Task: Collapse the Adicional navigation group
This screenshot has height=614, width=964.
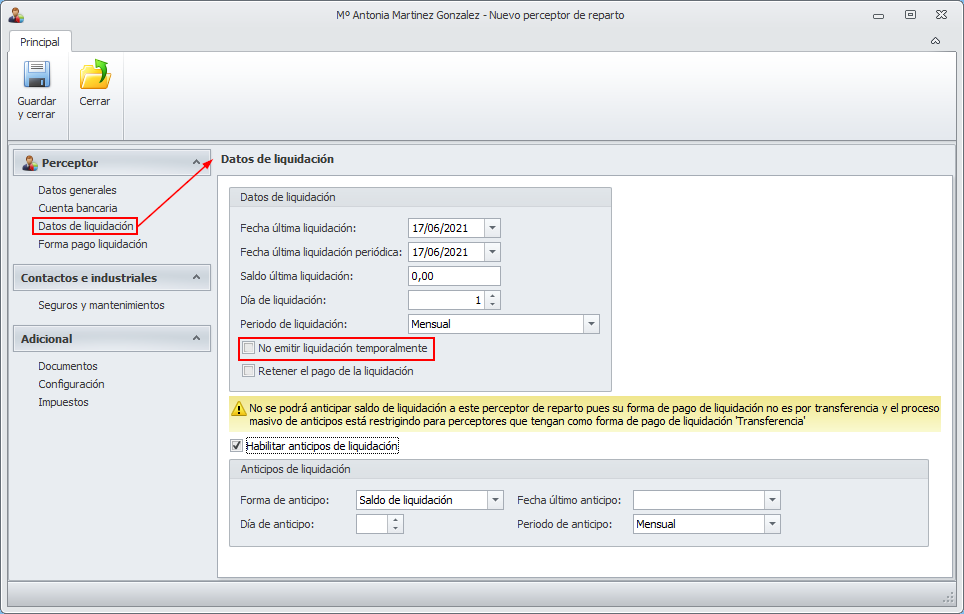Action: (196, 338)
